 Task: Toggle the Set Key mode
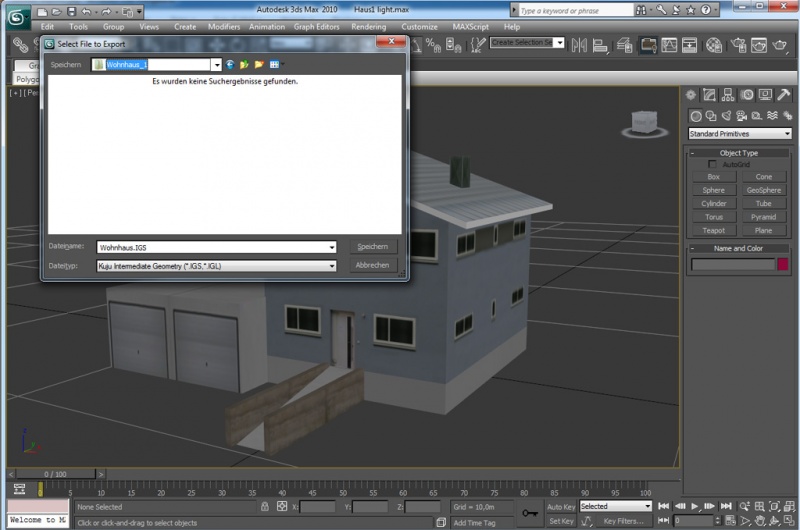coord(561,521)
